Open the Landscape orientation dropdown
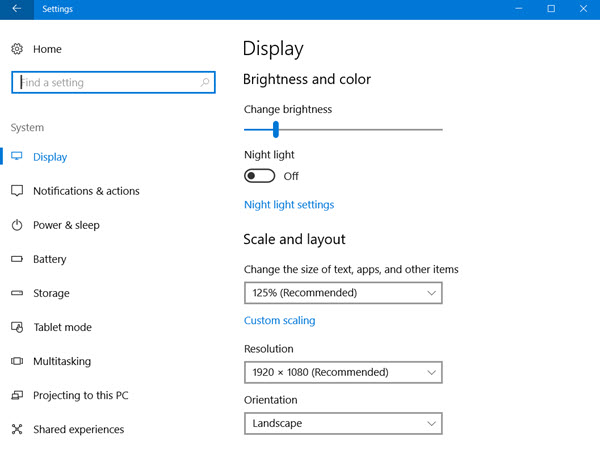Screen dimensions: 600x449 [x=343, y=423]
